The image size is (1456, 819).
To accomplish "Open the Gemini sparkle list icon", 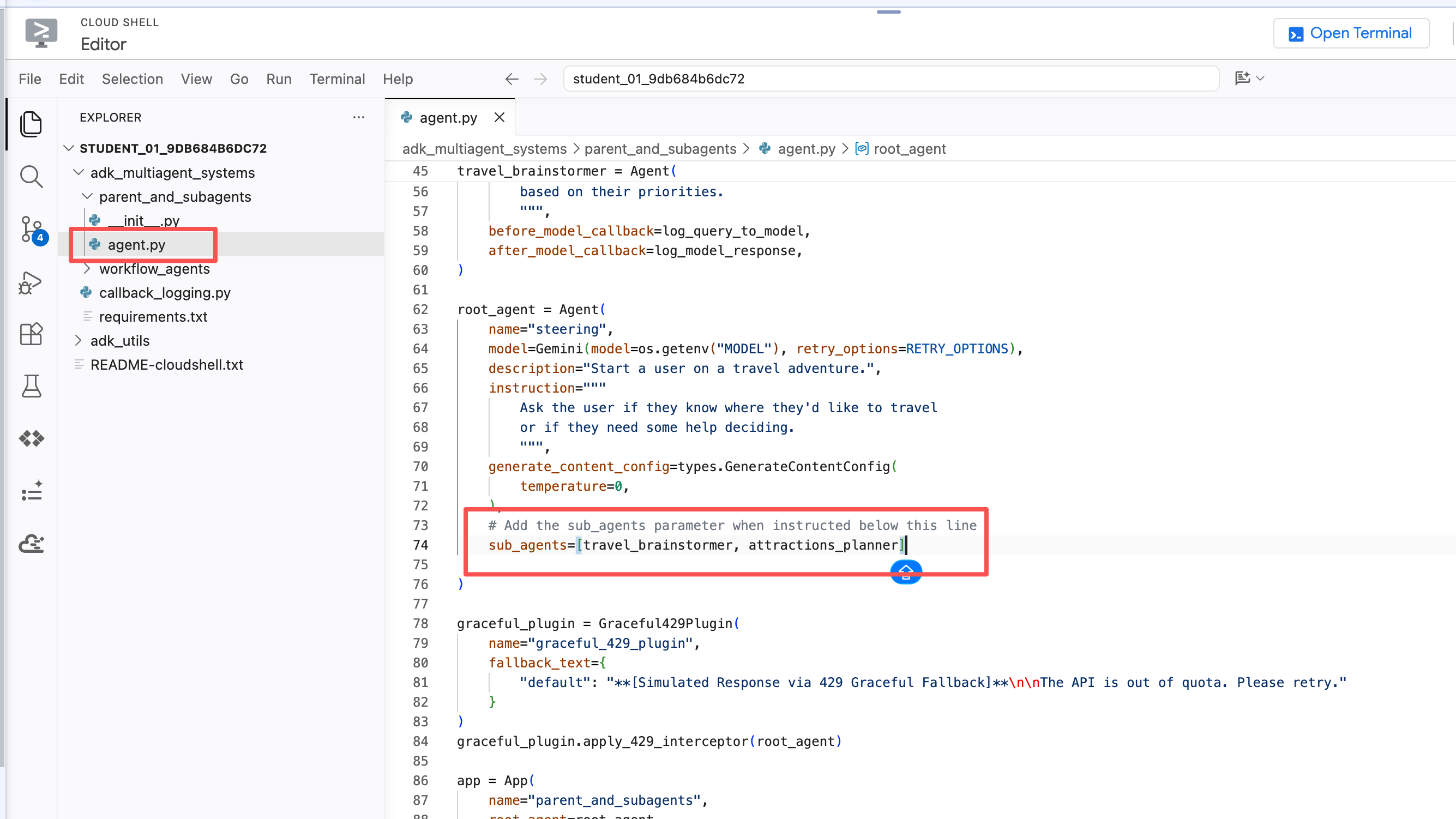I will coord(31,491).
